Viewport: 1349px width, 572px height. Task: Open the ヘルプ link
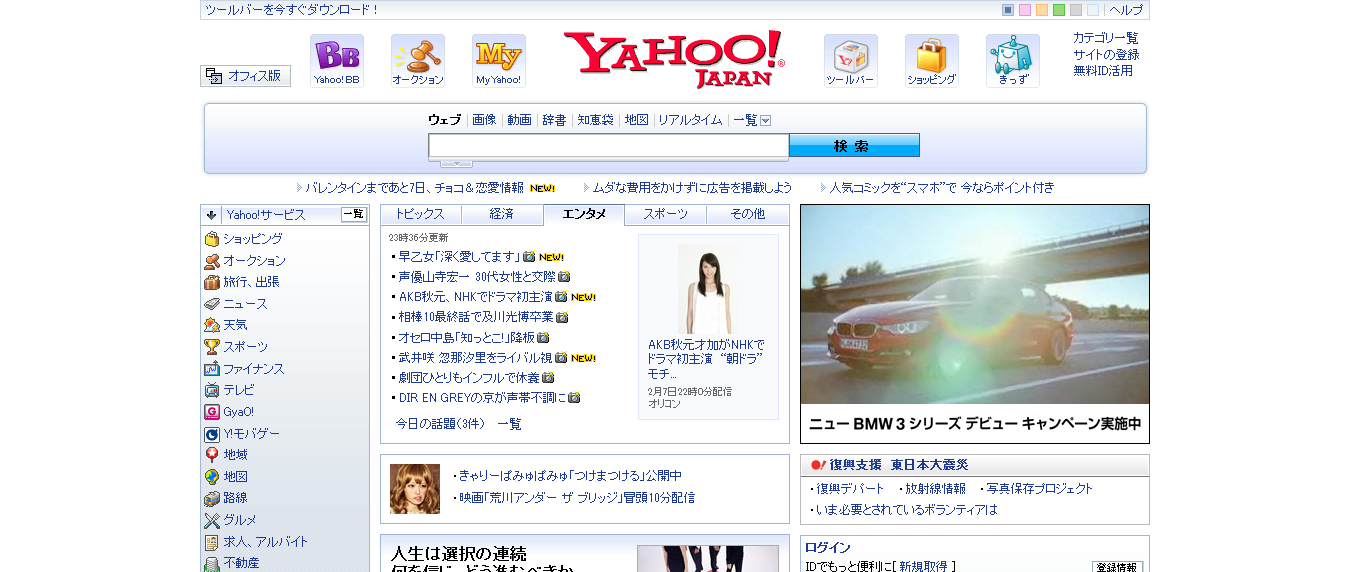[x=1126, y=10]
